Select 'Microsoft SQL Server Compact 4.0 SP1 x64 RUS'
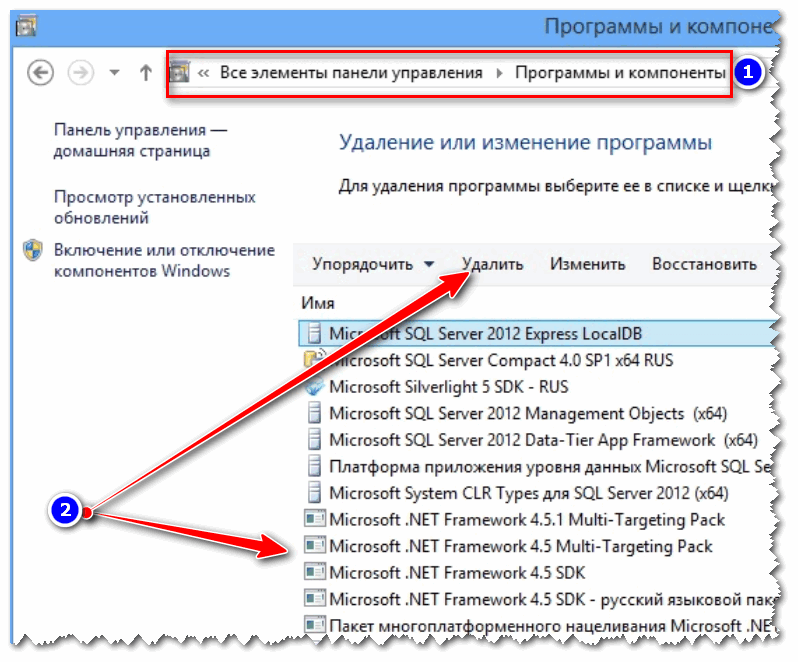 click(x=501, y=360)
